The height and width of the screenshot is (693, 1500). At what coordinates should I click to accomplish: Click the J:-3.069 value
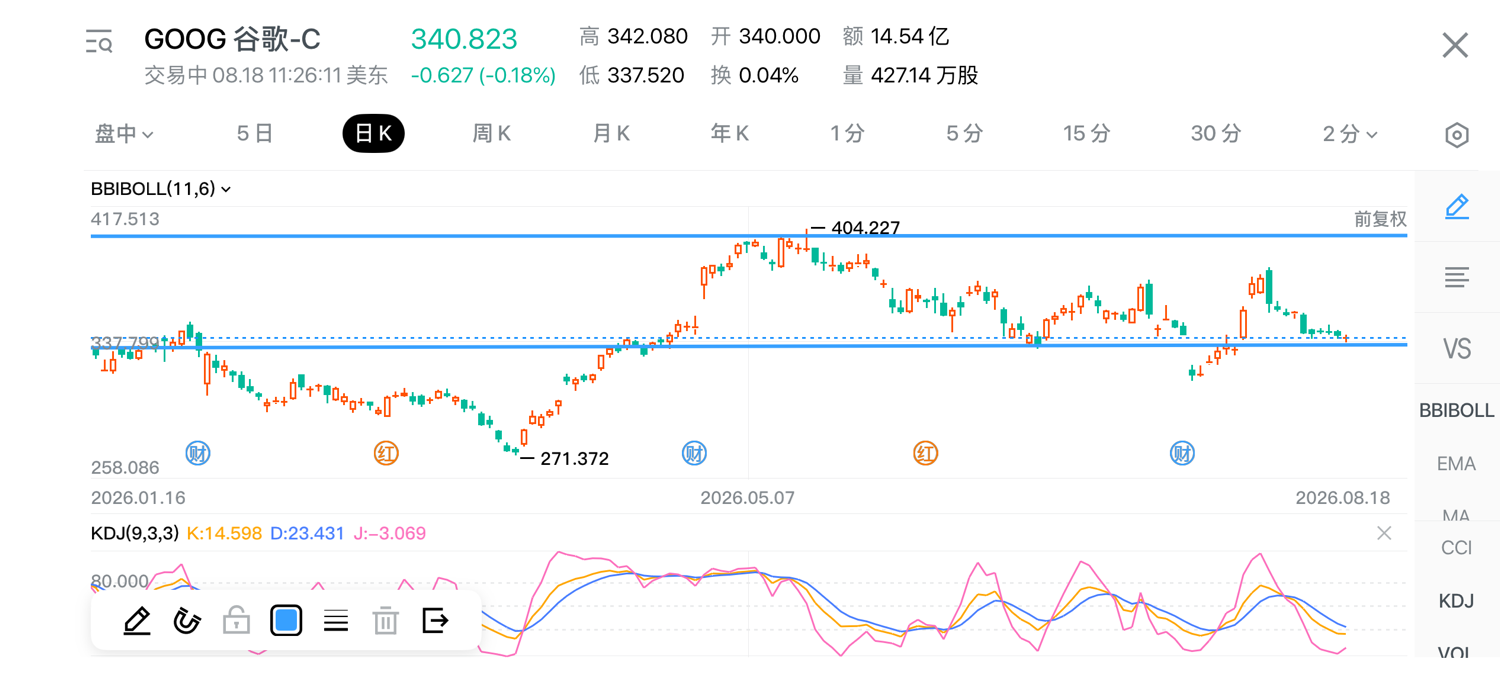[390, 533]
